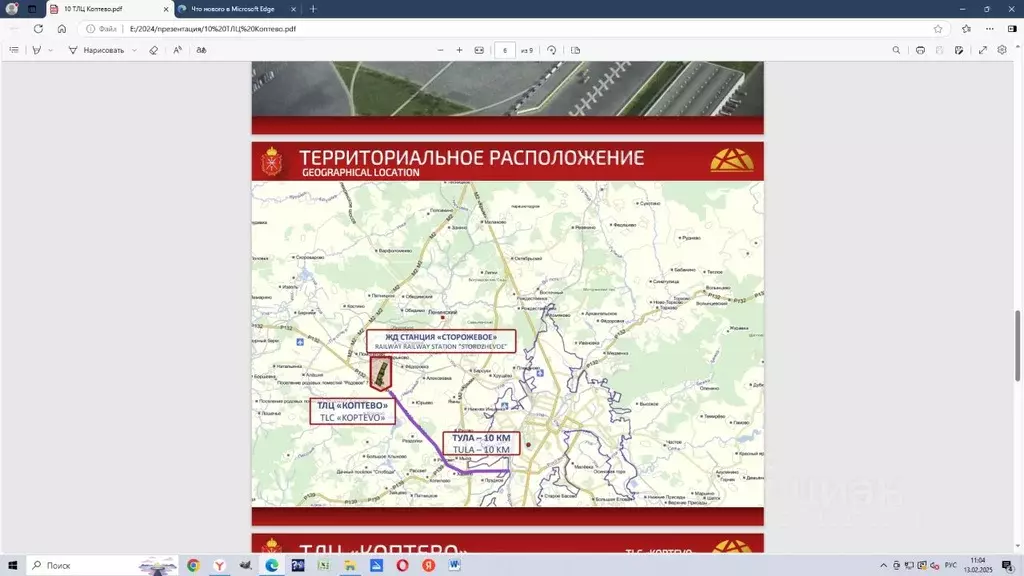
Task: Click the ТУЛА – 10 КМ label on map
Action: point(481,443)
